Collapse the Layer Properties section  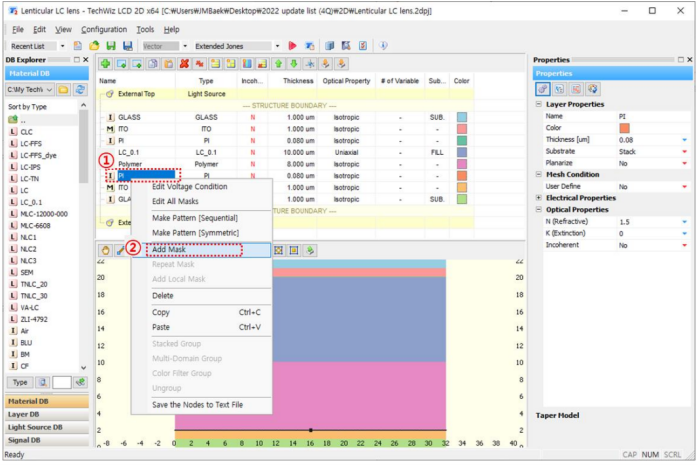pyautogui.click(x=539, y=104)
